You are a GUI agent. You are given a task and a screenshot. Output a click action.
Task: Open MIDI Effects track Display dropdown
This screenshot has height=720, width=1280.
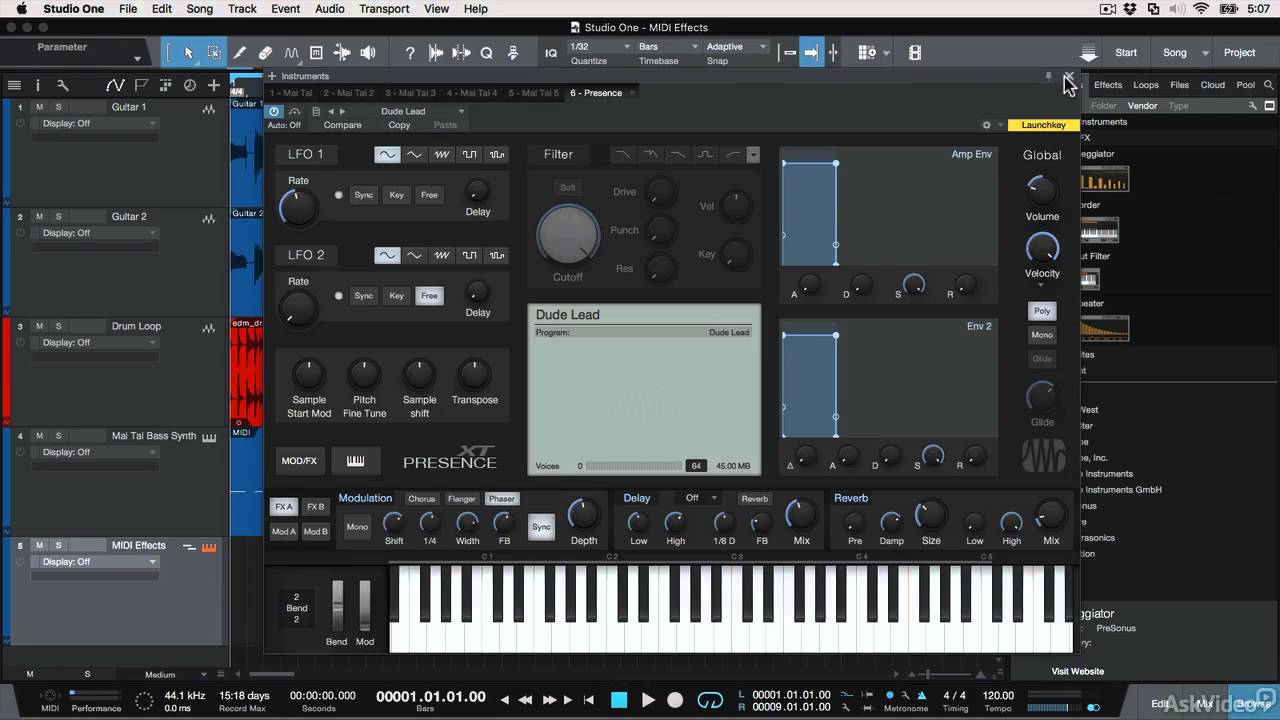(x=96, y=562)
